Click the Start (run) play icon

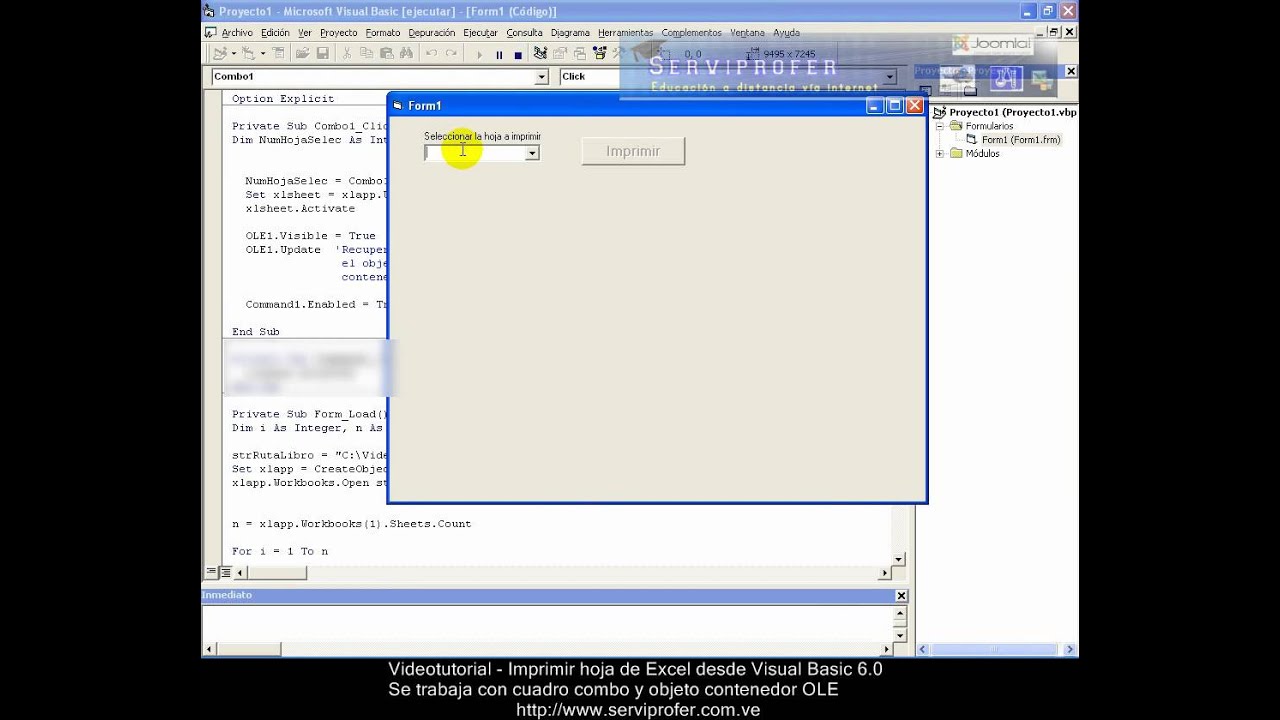coord(480,55)
